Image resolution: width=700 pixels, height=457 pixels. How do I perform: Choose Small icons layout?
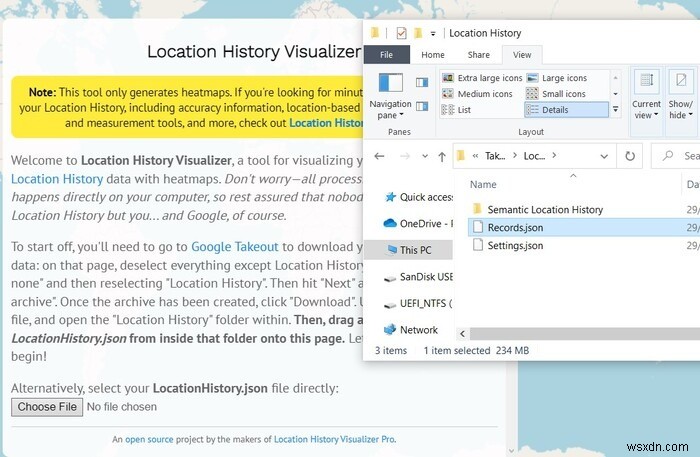pyautogui.click(x=556, y=94)
